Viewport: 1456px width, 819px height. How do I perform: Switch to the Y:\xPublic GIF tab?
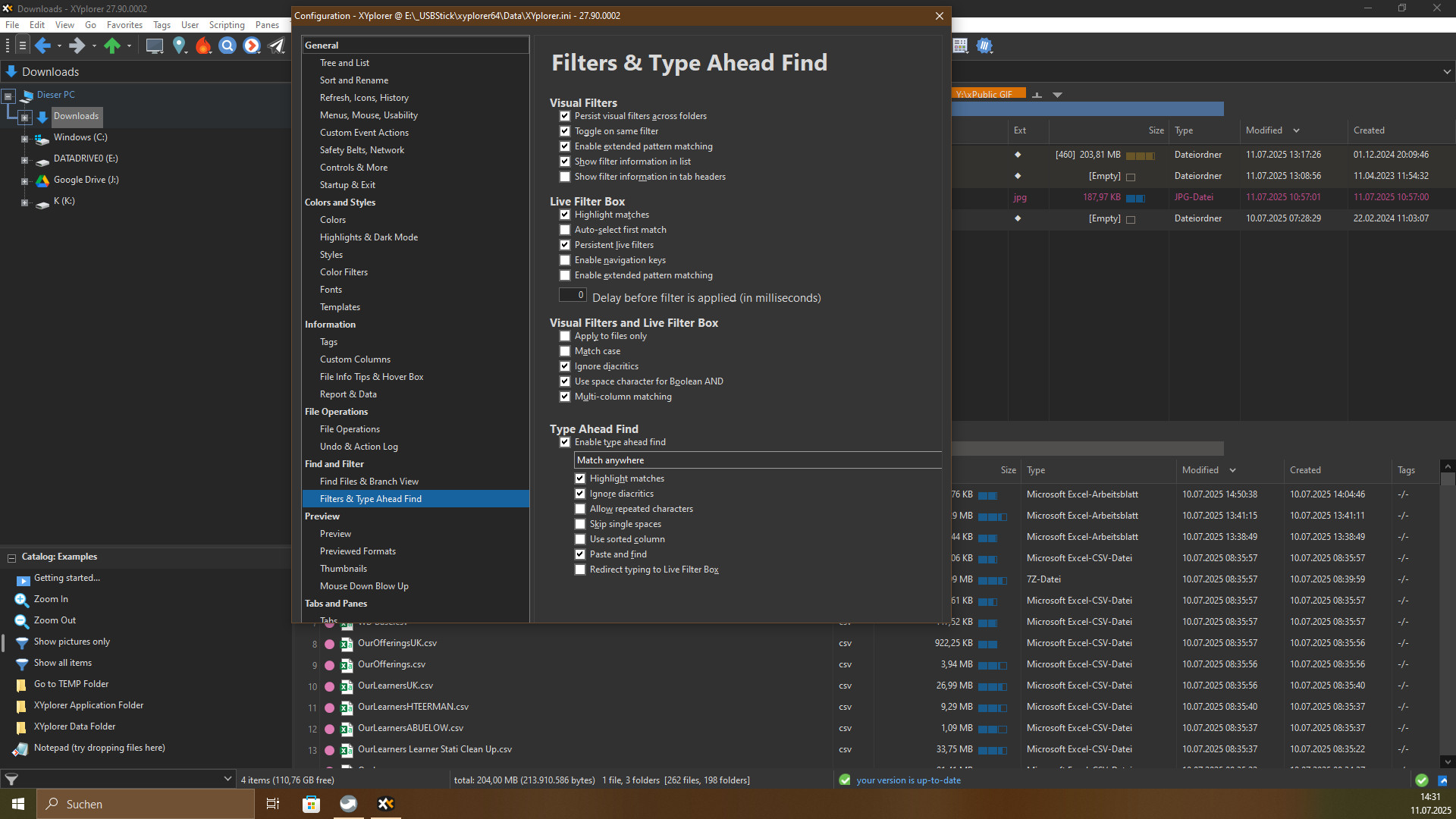click(988, 95)
